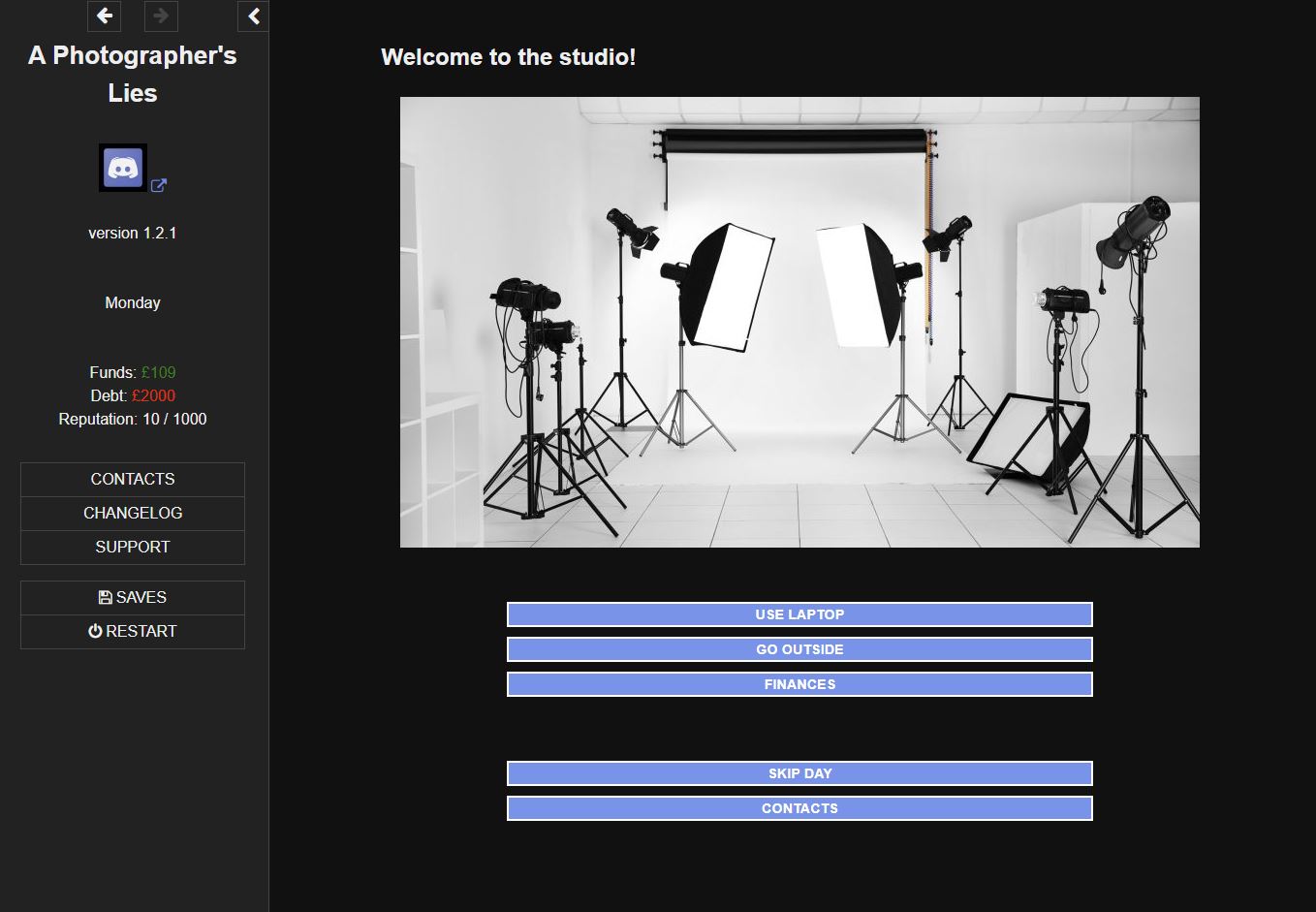This screenshot has width=1316, height=912.
Task: Click the photo studio image
Action: [x=799, y=321]
